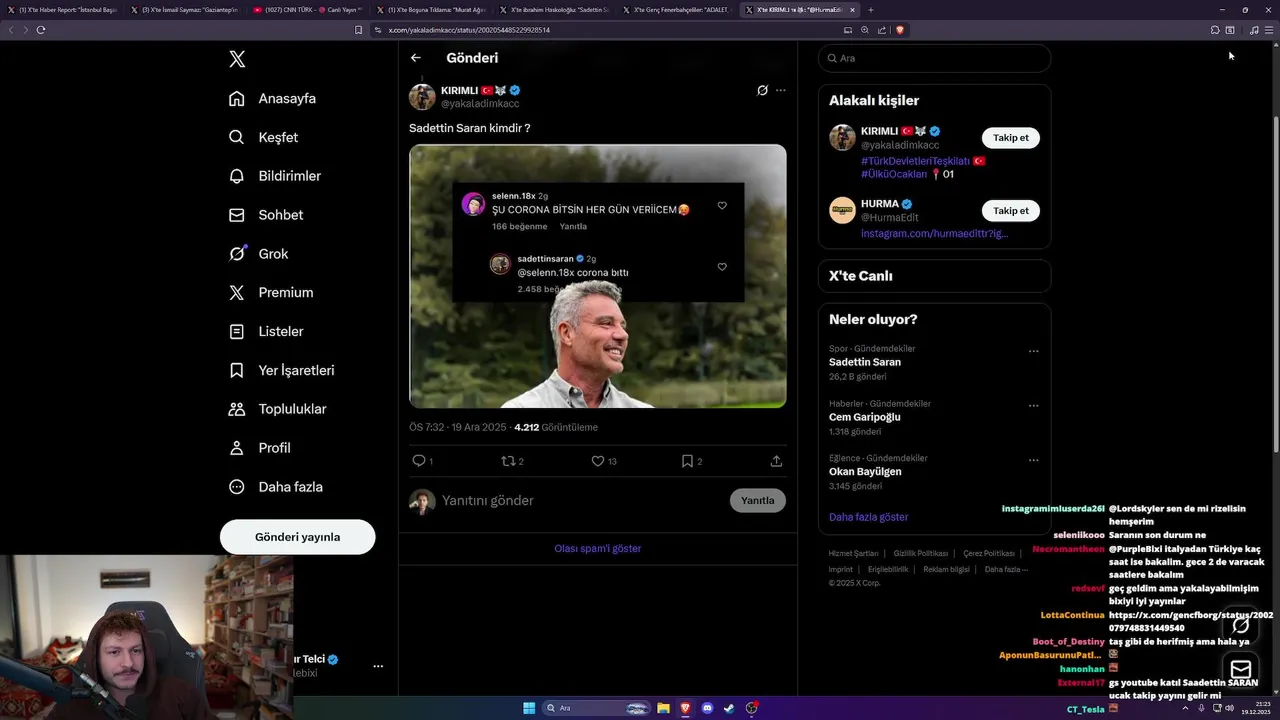Open the @yakaladimkacc handle on the post
The height and width of the screenshot is (720, 1280).
pyautogui.click(x=480, y=104)
